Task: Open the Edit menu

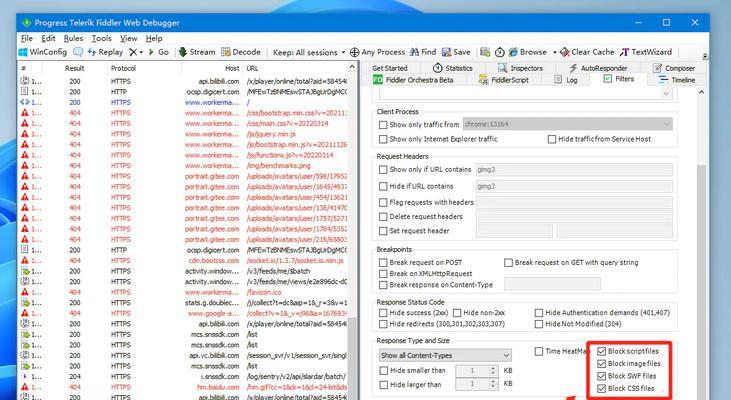Action: (x=48, y=38)
